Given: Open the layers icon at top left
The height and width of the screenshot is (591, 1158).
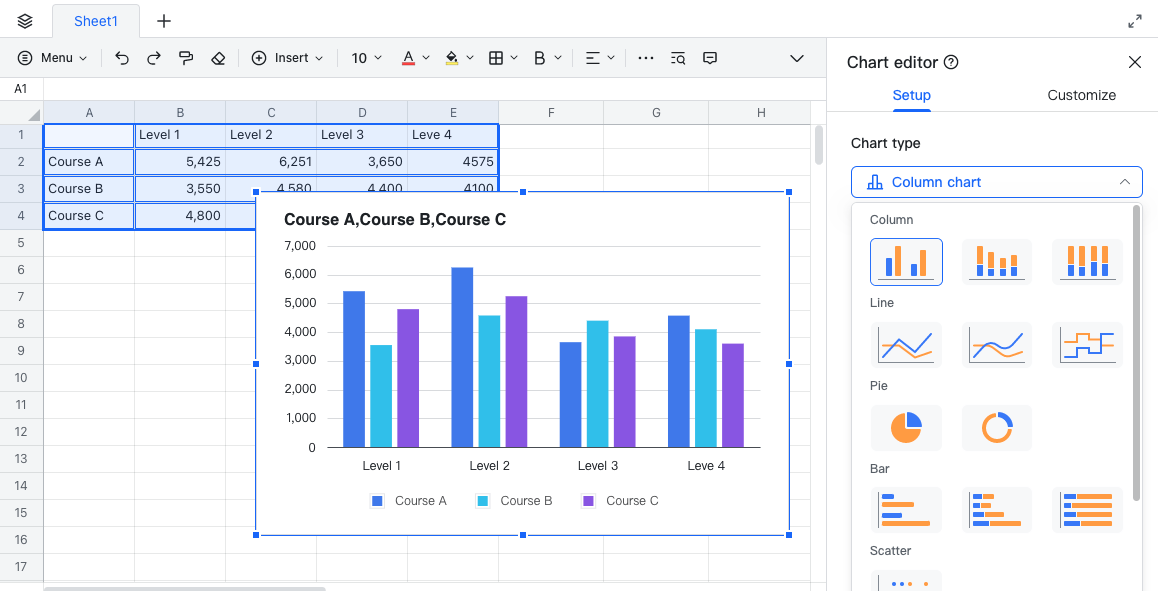Looking at the screenshot, I should (x=25, y=21).
